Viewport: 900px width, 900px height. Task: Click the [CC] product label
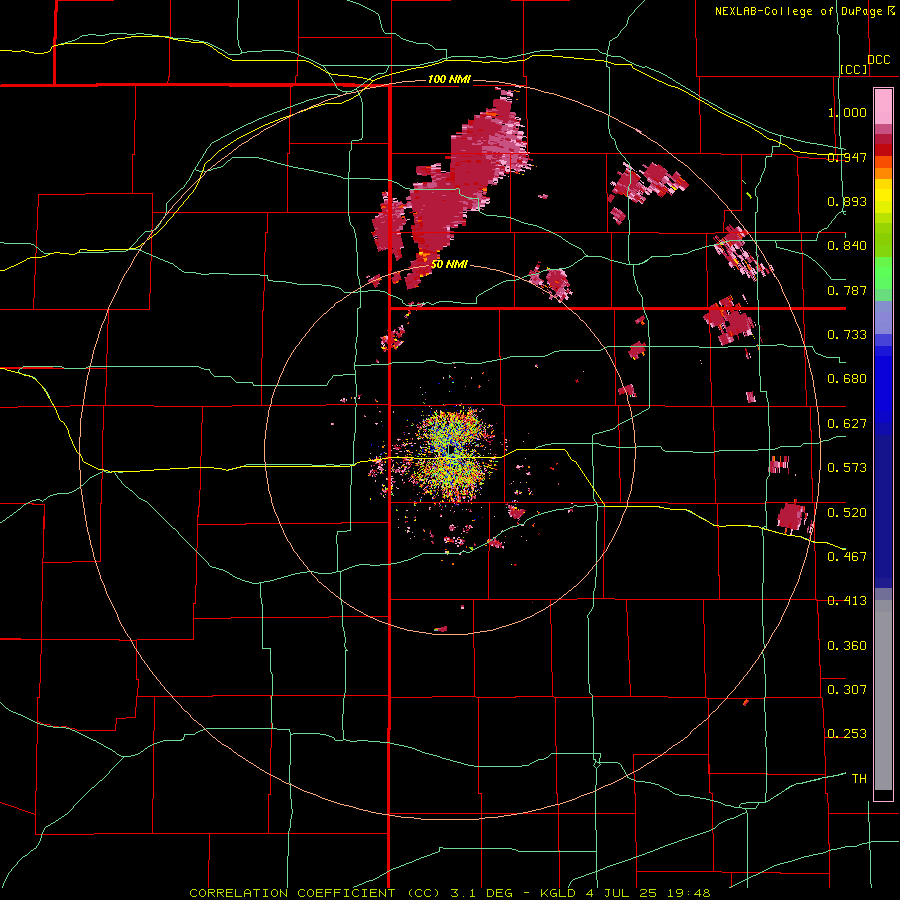[854, 69]
